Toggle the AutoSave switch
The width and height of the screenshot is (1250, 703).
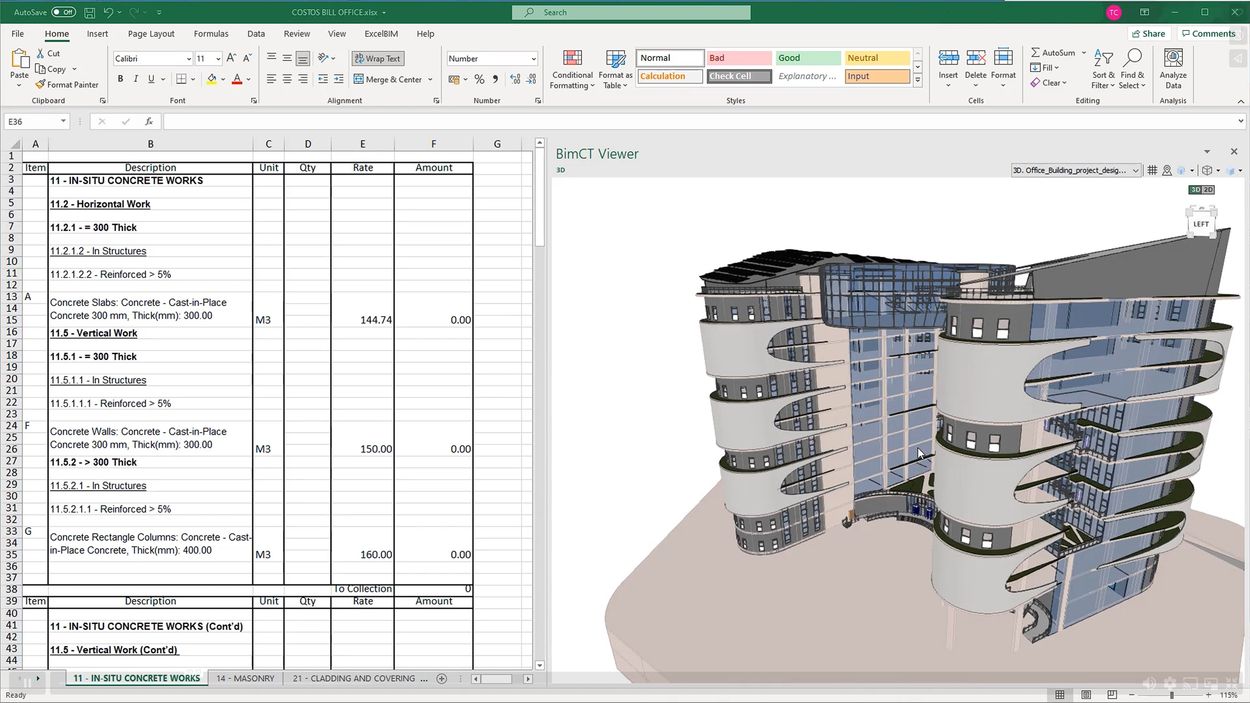click(63, 12)
